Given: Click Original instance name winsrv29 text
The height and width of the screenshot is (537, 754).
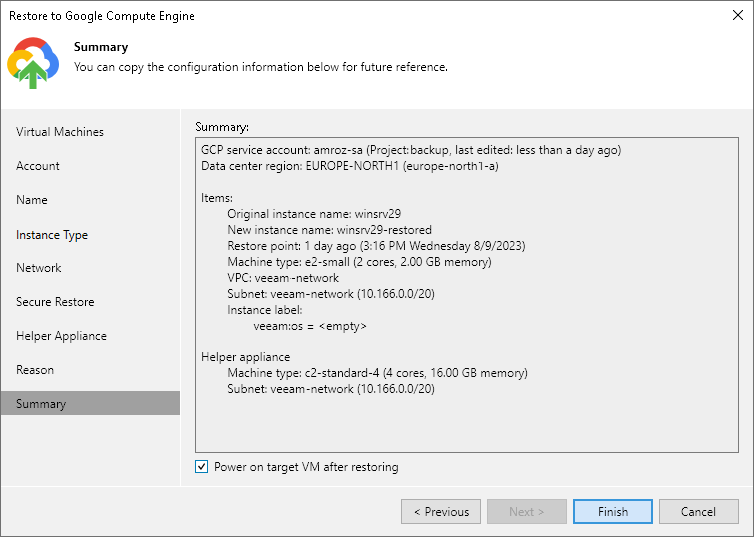Looking at the screenshot, I should [x=314, y=214].
